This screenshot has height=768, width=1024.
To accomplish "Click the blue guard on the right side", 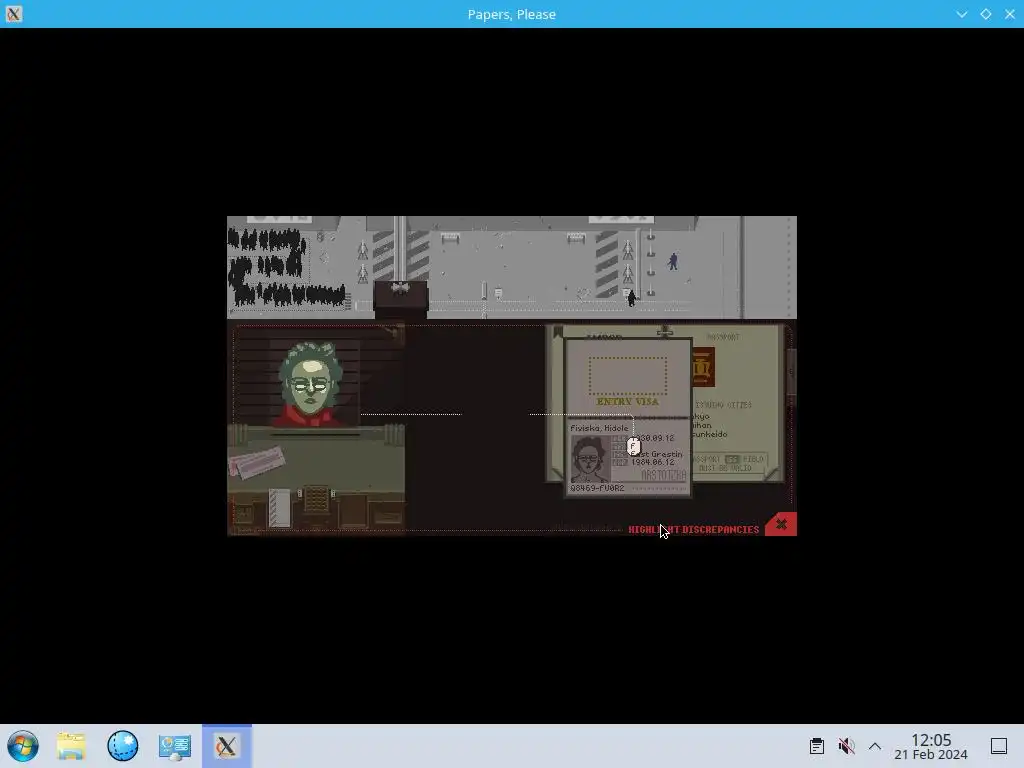I will pyautogui.click(x=673, y=261).
